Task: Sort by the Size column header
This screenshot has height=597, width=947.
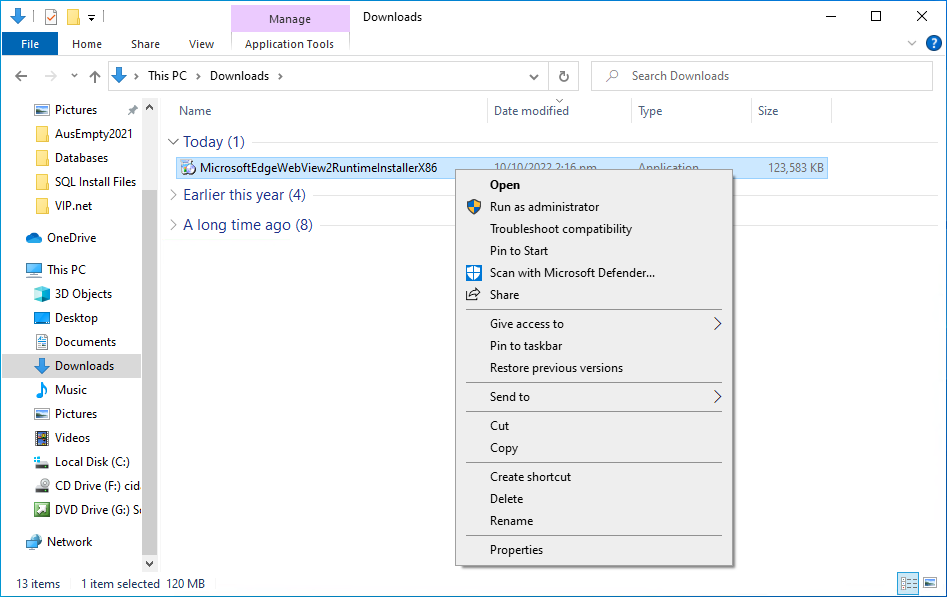Action: tap(768, 111)
